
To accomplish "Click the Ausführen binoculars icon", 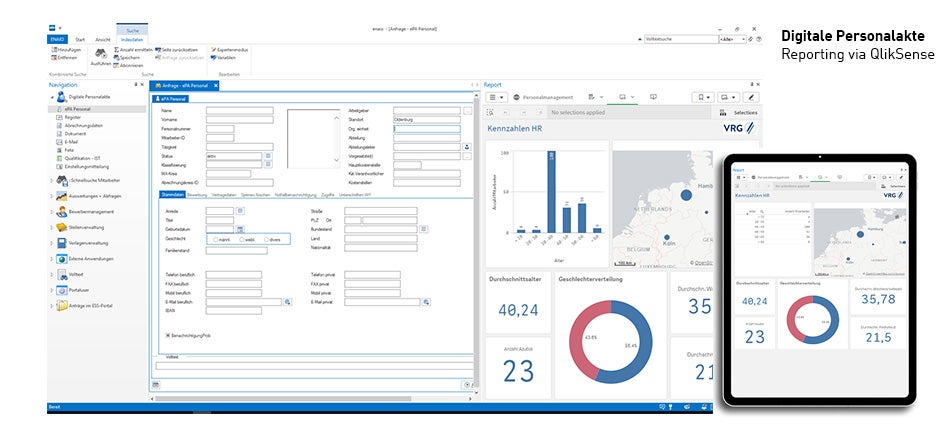I will 100,51.
